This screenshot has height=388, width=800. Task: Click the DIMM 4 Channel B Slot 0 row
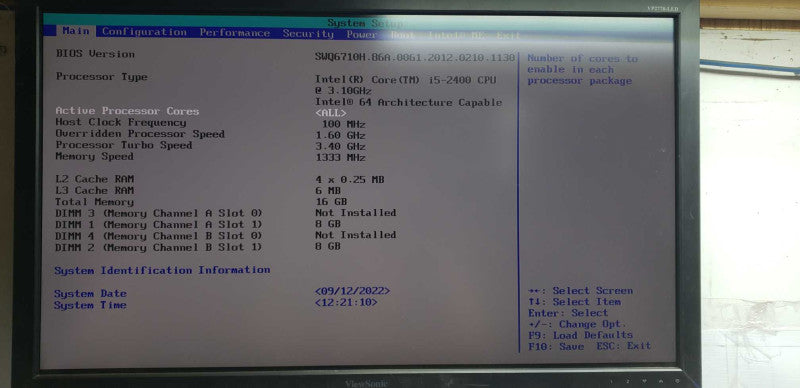coord(226,236)
